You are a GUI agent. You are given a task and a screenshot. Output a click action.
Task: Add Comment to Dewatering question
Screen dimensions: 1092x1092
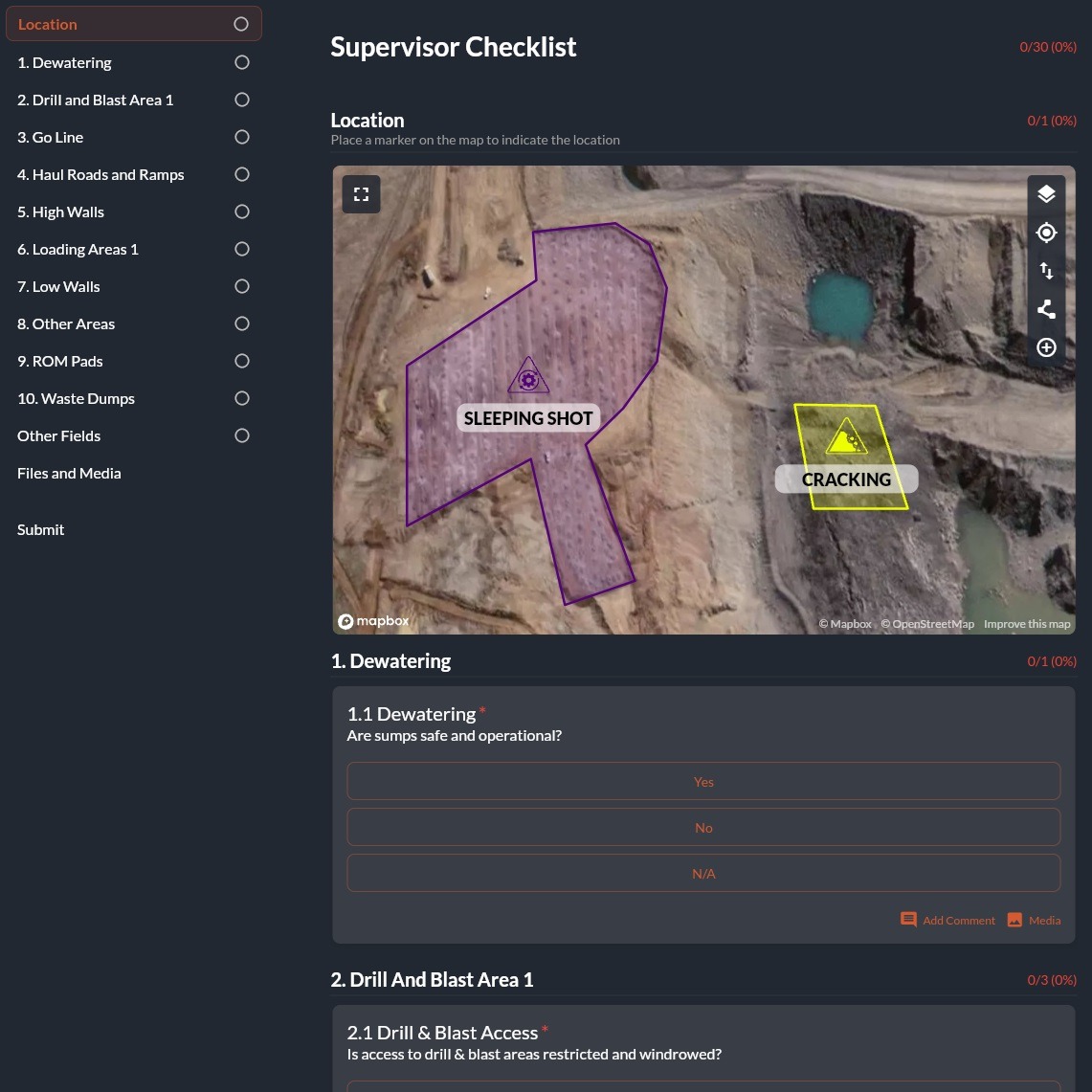[x=948, y=921]
